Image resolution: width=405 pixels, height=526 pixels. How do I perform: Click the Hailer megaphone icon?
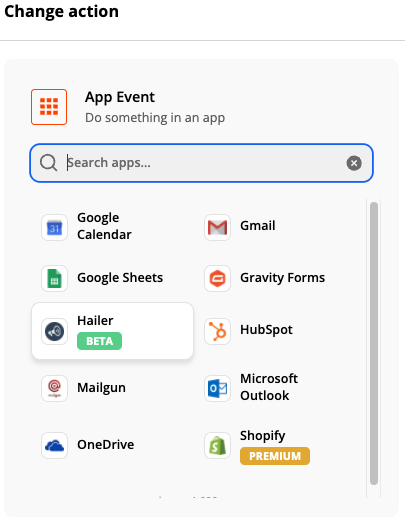point(54,331)
